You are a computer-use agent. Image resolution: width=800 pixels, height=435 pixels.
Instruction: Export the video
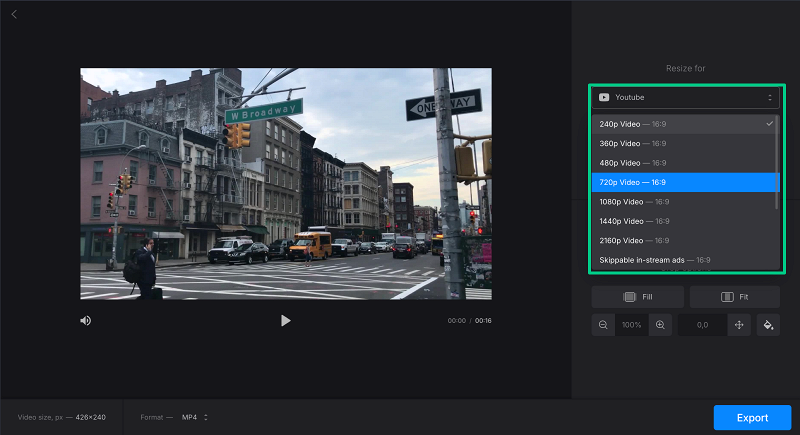click(752, 418)
